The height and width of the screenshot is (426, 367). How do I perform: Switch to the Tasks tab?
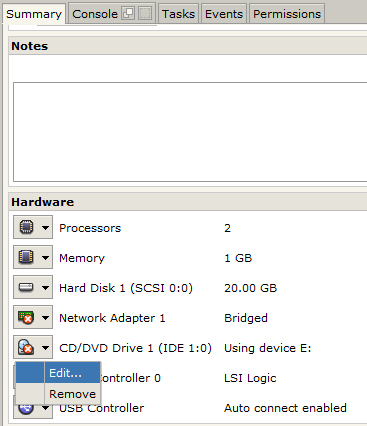click(178, 14)
